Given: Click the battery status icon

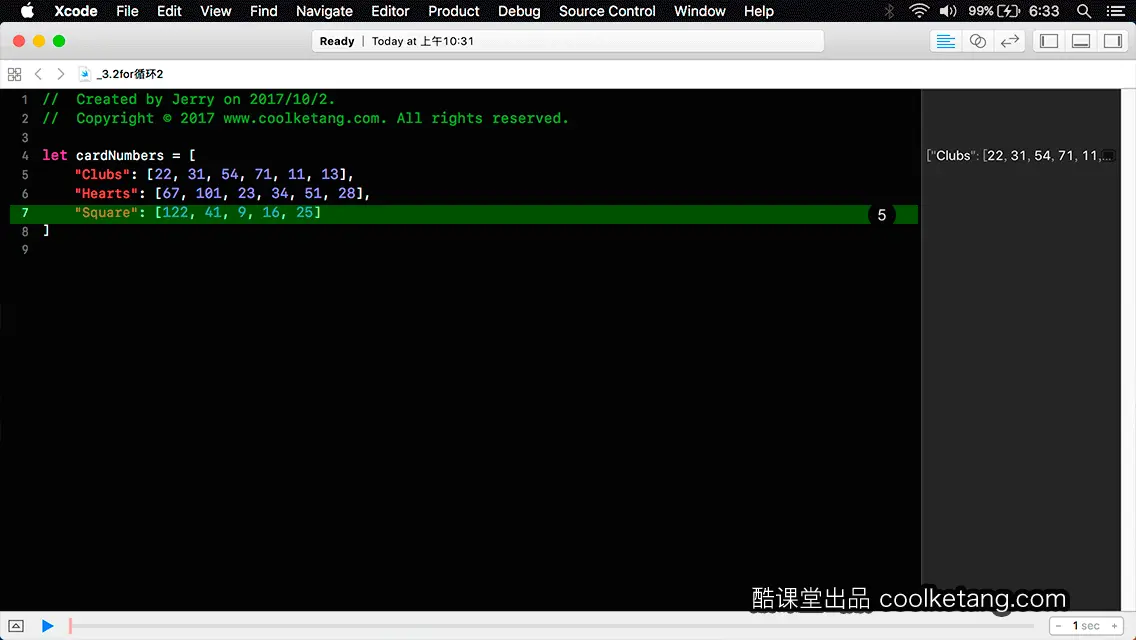Looking at the screenshot, I should point(1008,11).
